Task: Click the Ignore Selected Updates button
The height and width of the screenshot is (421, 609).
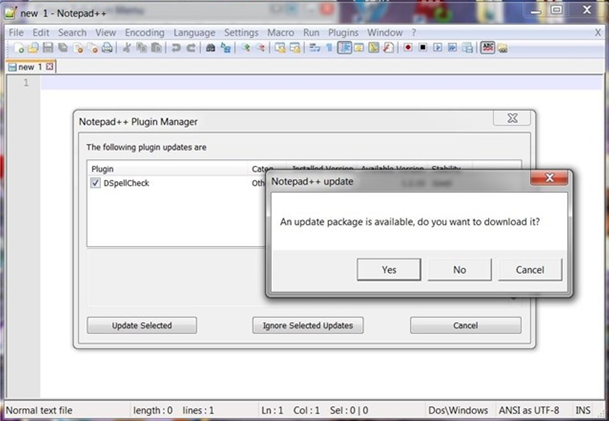Action: pyautogui.click(x=308, y=325)
